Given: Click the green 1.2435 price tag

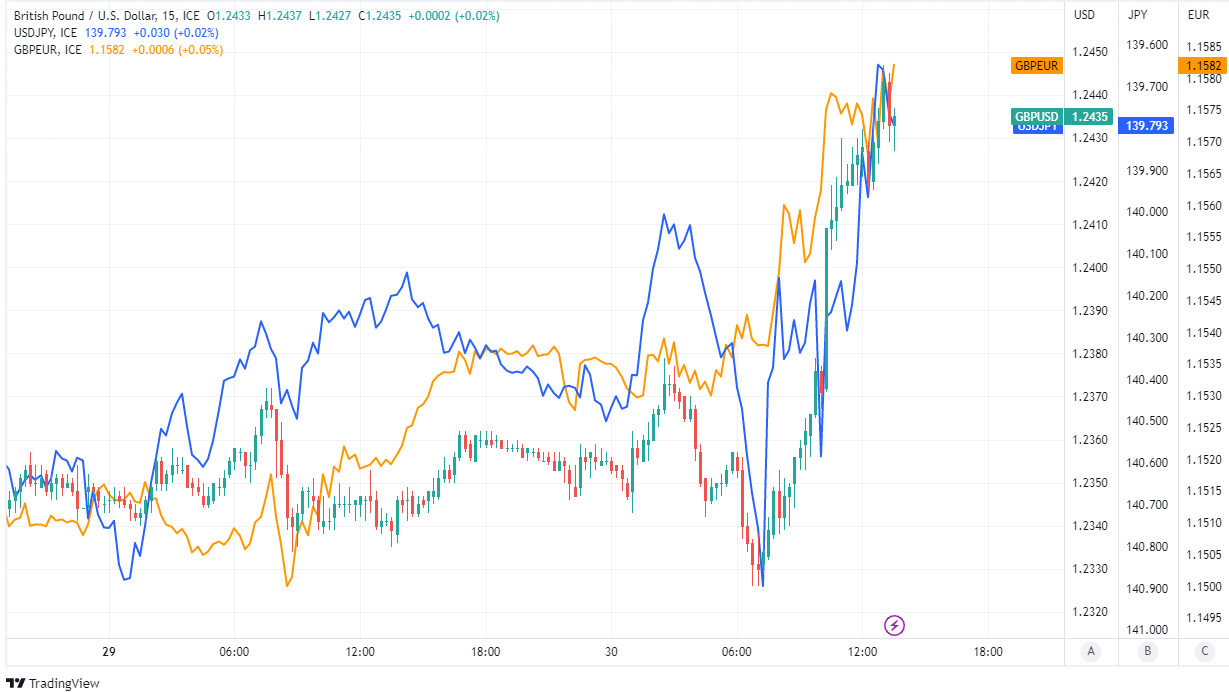Looking at the screenshot, I should (1089, 116).
